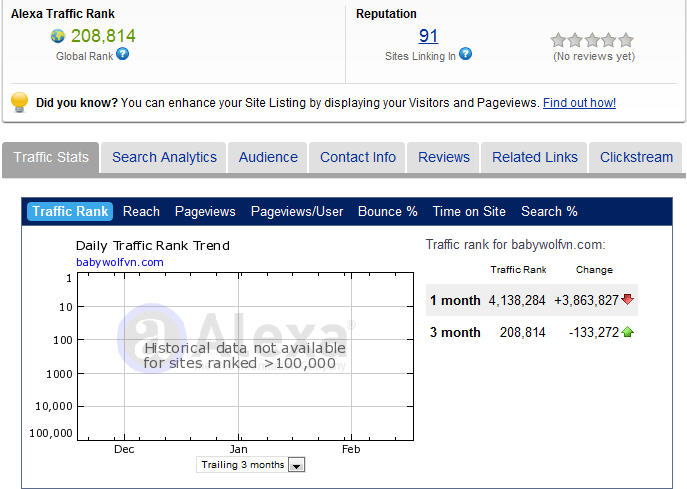Screen dimensions: 687x489
Task: Click the Daily Traffic Rank Trend title
Action: click(x=152, y=245)
